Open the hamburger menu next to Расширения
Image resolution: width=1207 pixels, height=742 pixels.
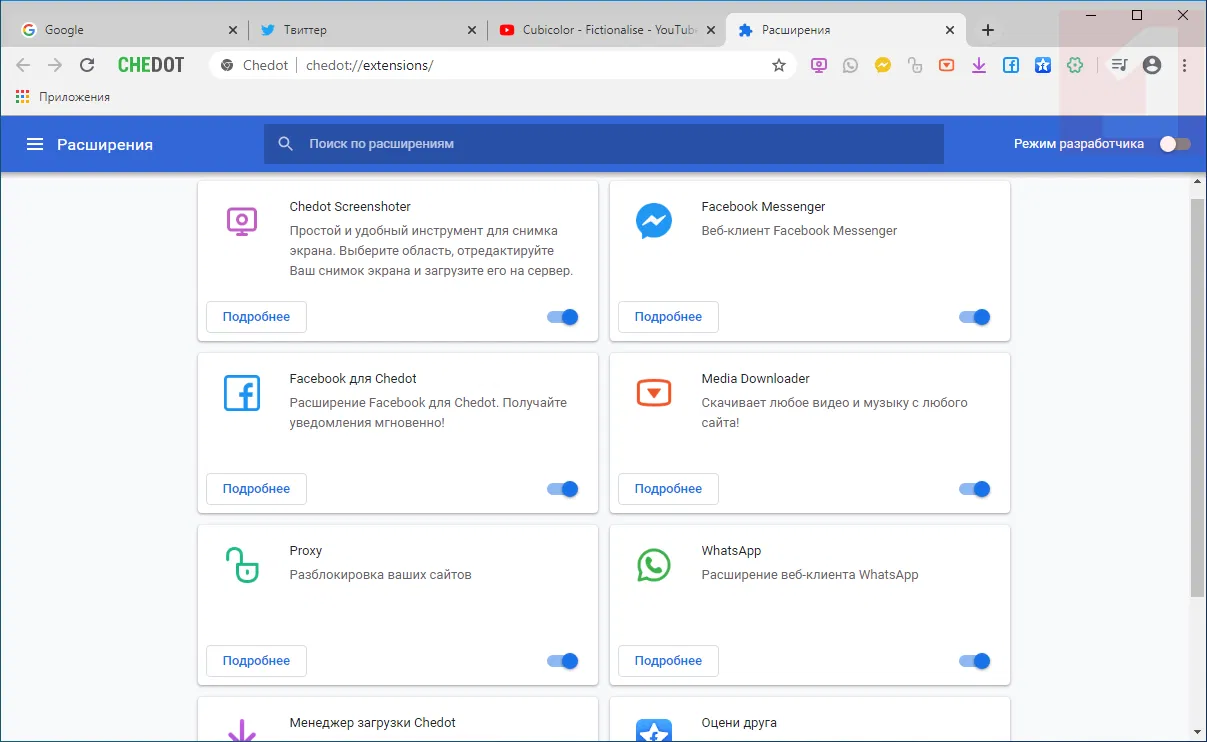(x=35, y=144)
